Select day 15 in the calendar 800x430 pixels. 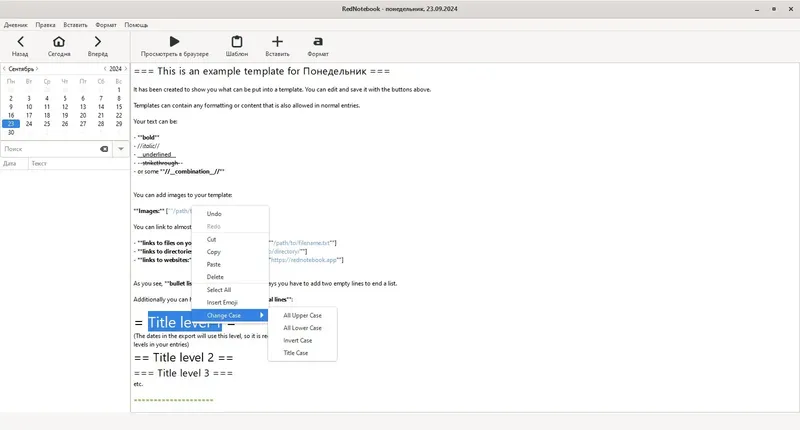click(119, 107)
